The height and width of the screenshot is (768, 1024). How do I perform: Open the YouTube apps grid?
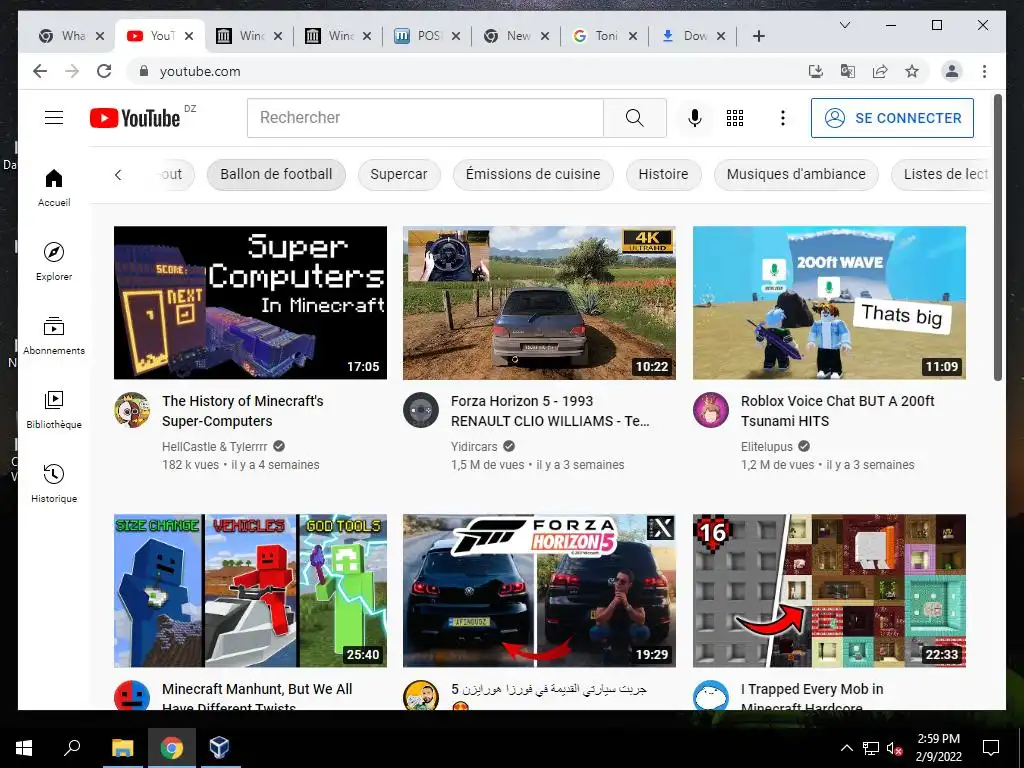click(x=735, y=118)
